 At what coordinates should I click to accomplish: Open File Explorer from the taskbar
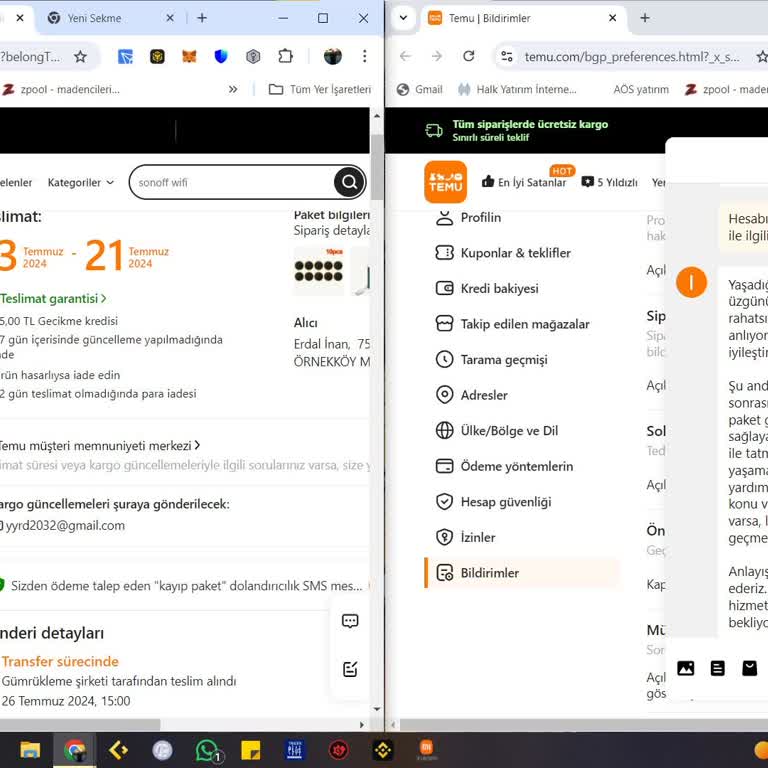tap(30, 749)
